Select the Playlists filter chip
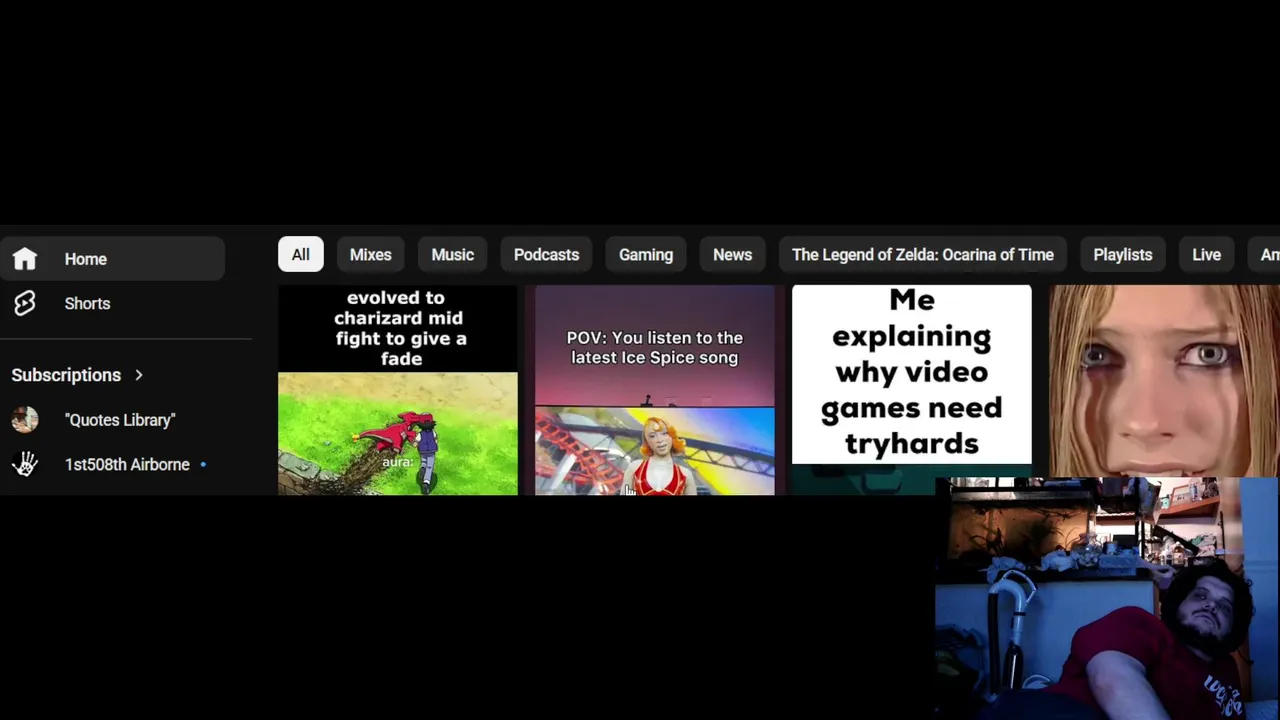The width and height of the screenshot is (1280, 720). click(1123, 255)
